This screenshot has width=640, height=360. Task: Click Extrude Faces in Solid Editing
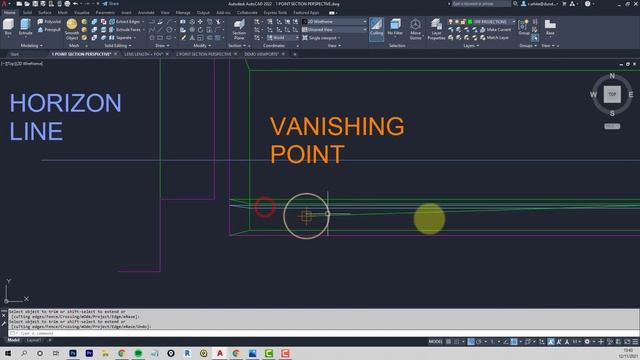coord(124,30)
